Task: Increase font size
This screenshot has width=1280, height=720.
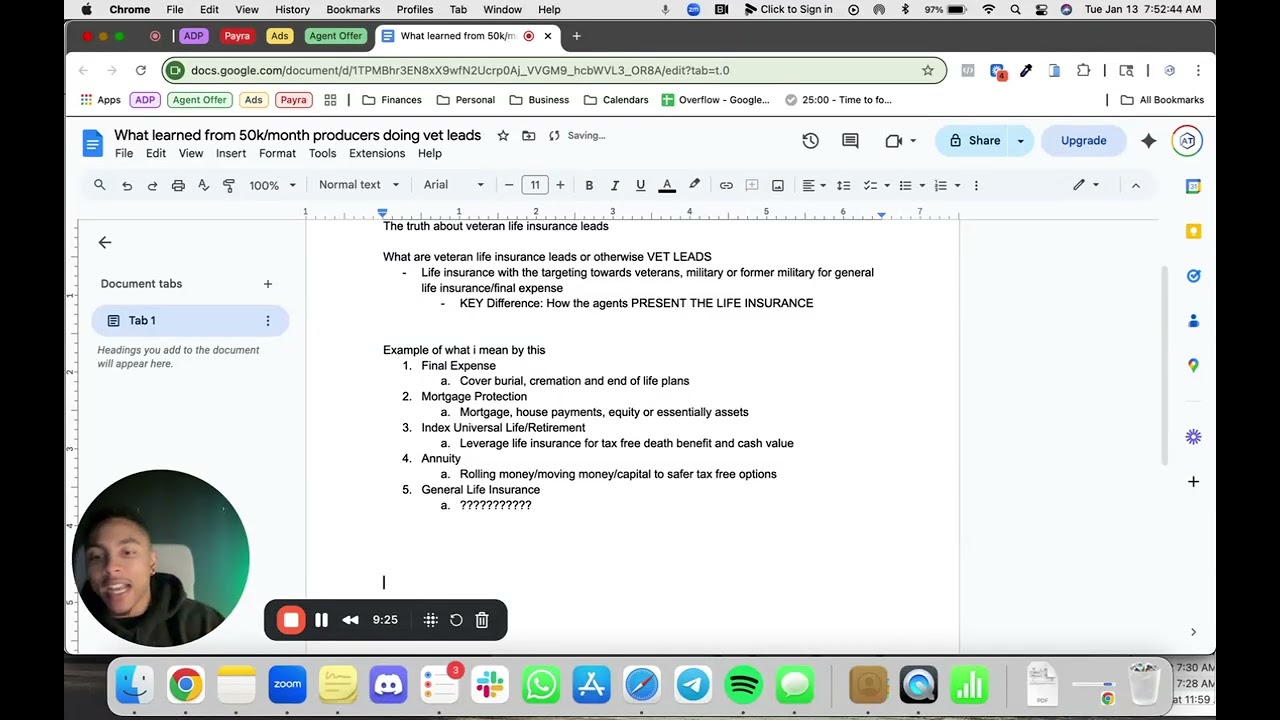Action: click(x=560, y=185)
